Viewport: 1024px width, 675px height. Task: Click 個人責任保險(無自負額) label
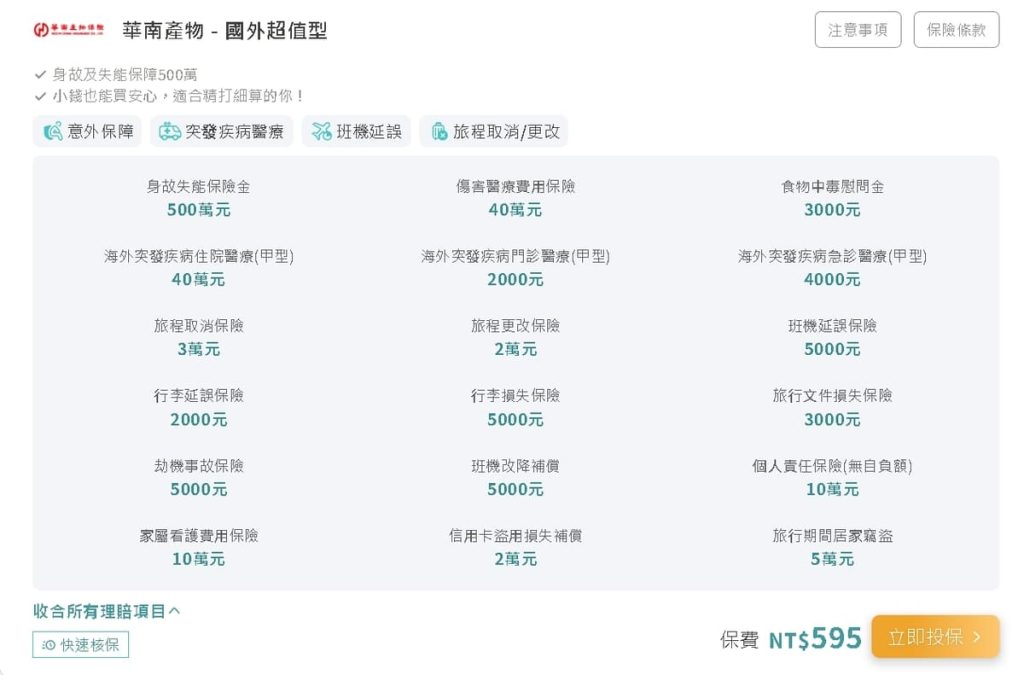pyautogui.click(x=832, y=466)
